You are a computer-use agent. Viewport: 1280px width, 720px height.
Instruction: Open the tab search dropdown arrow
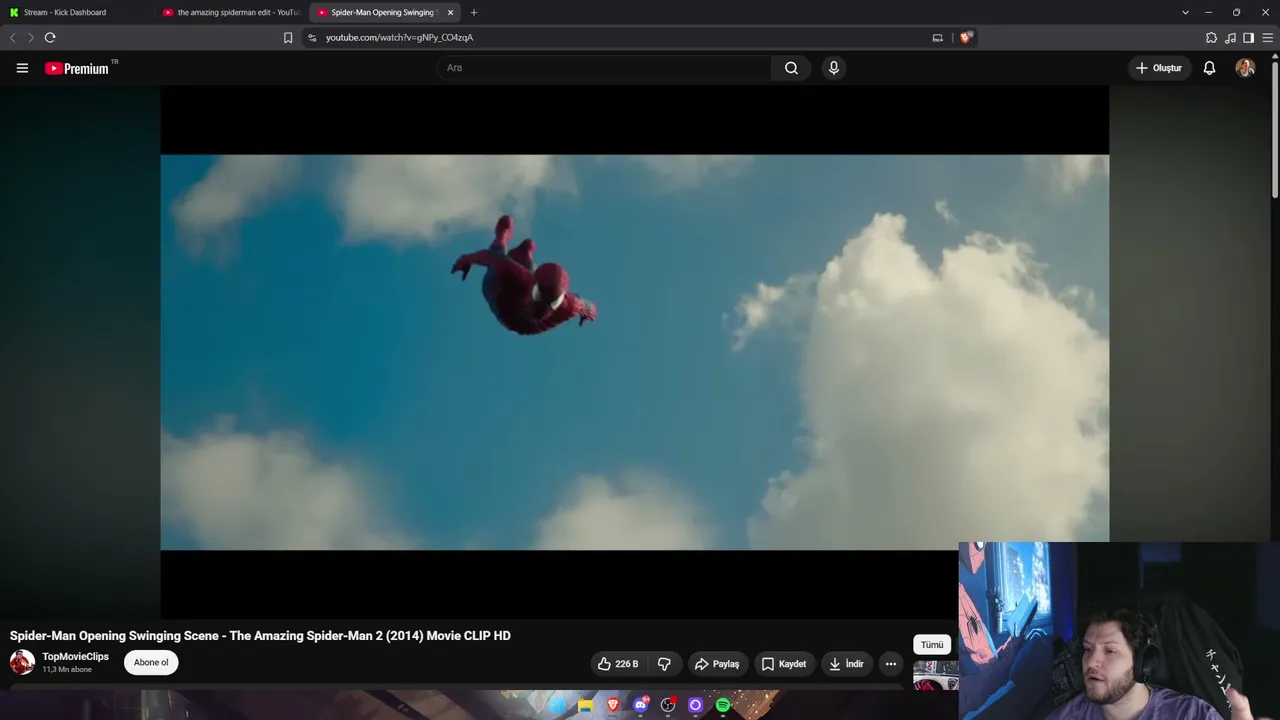click(x=1185, y=12)
